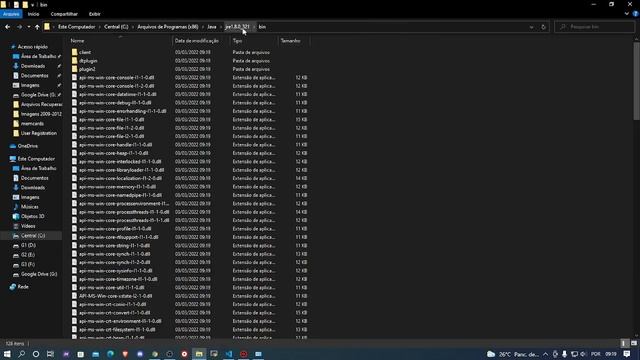640x360 pixels.
Task: Select 'Central (C:)' in the address bar
Action: 116,27
